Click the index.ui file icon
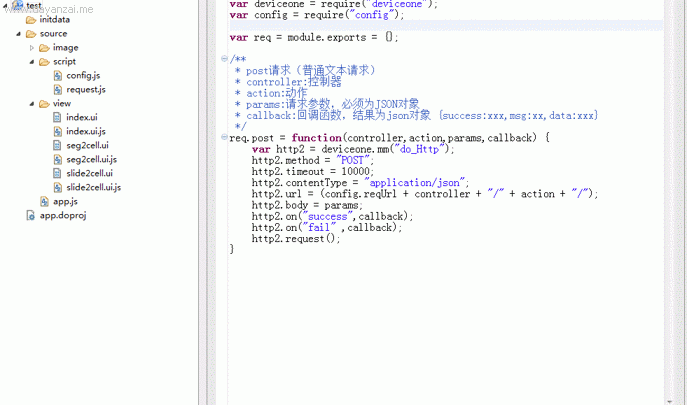The width and height of the screenshot is (687, 405). 57,117
